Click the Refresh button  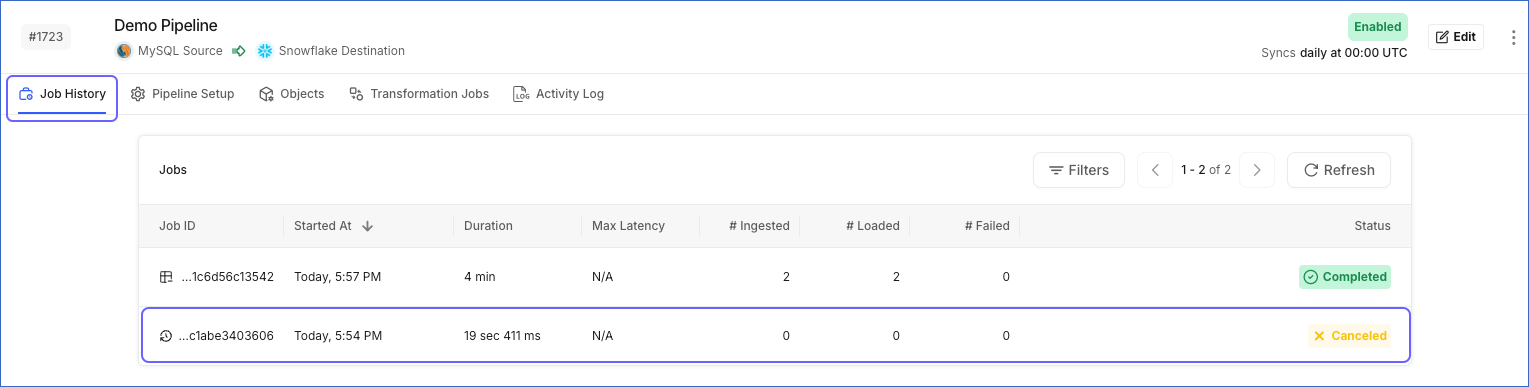[x=1339, y=170]
